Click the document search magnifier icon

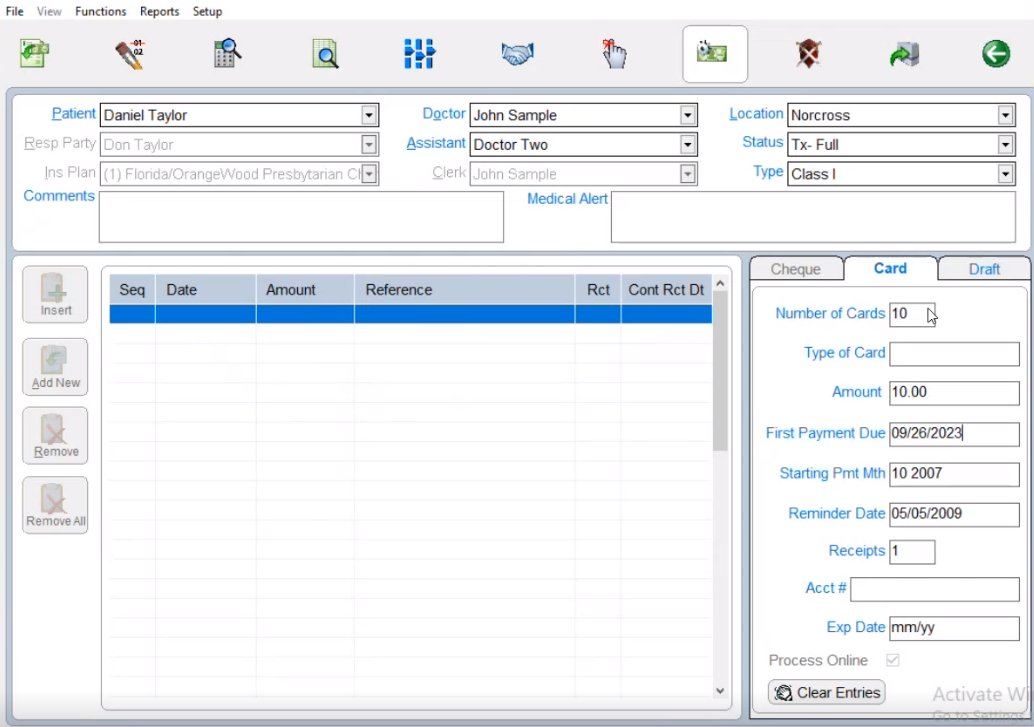325,54
